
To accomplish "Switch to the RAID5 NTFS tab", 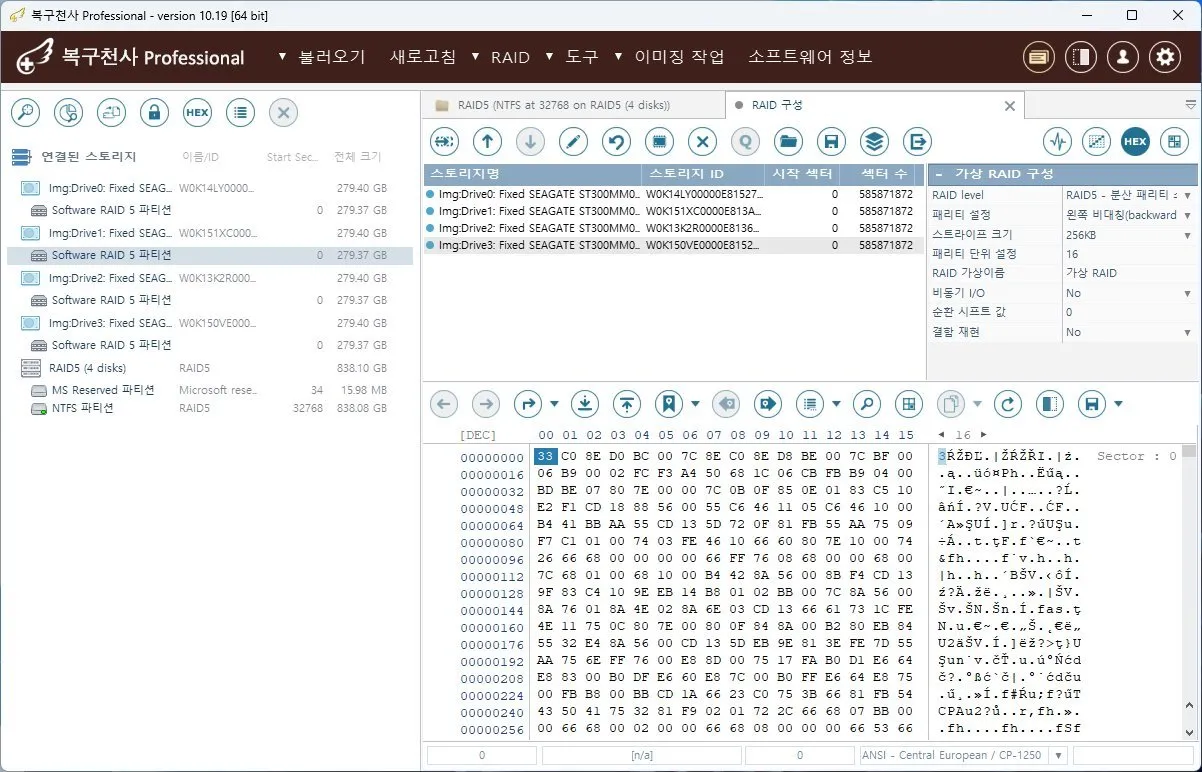I will click(572, 105).
